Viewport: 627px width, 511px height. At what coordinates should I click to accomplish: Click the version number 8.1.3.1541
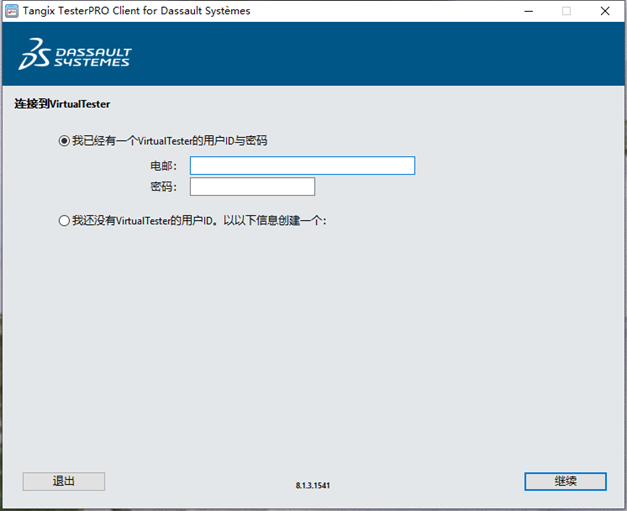313,485
